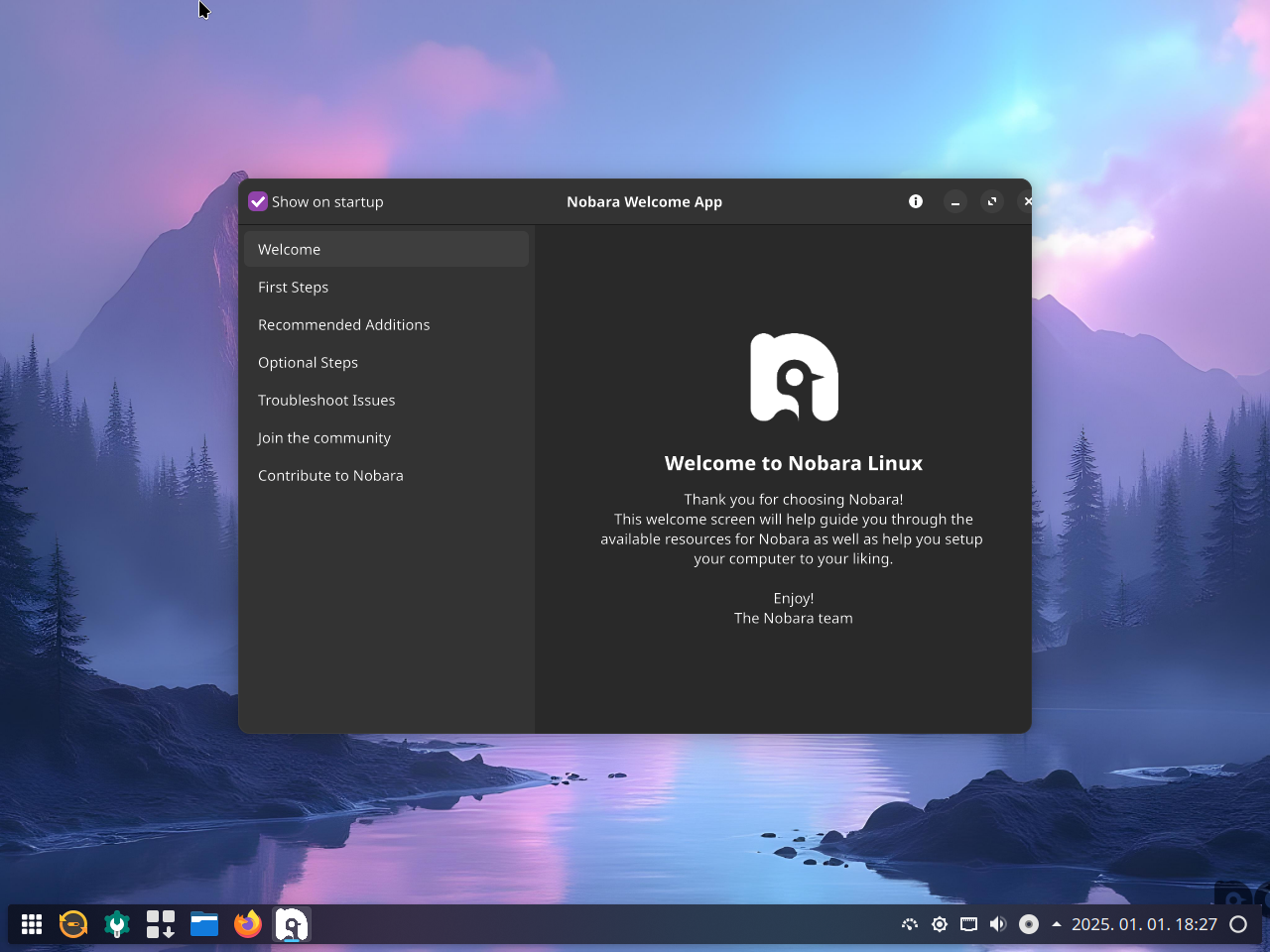Viewport: 1270px width, 952px height.
Task: Uncheck the Show on startup checkbox
Action: pyautogui.click(x=258, y=201)
